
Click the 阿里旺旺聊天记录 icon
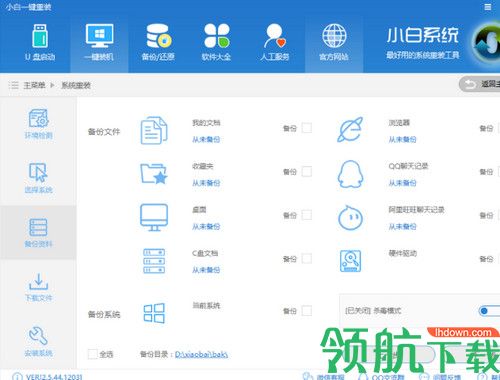350,218
